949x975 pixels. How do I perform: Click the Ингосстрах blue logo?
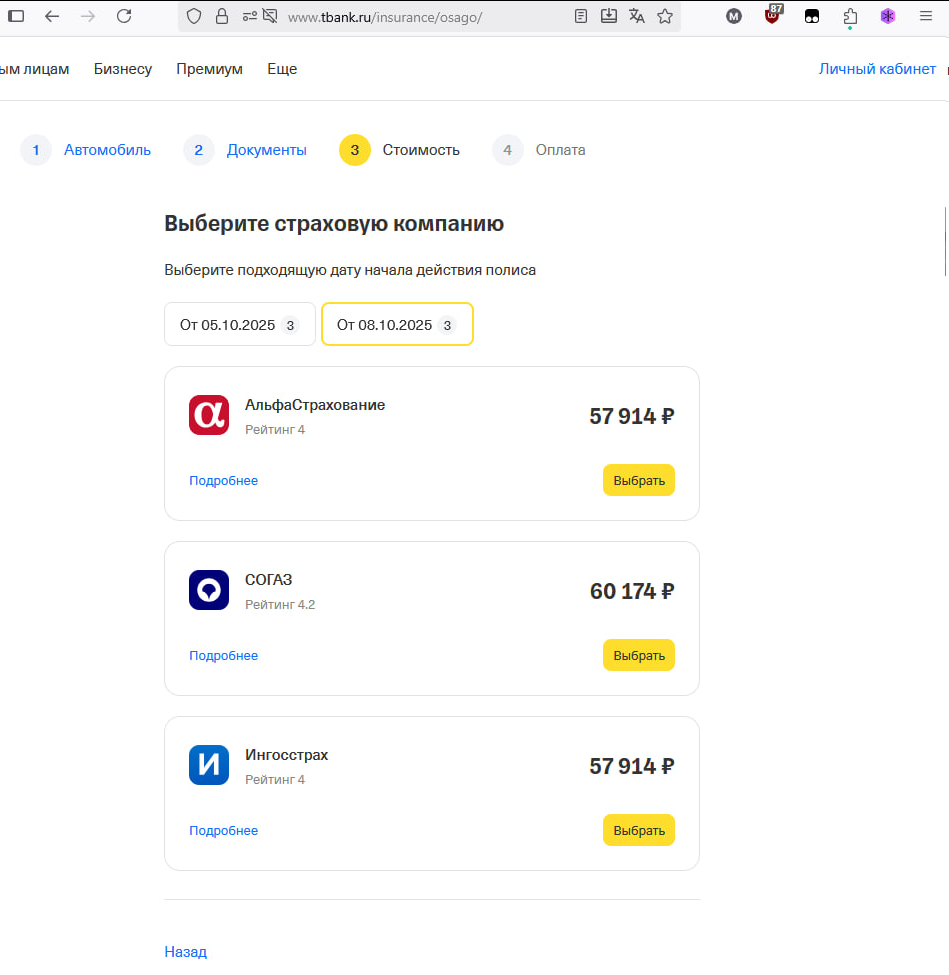tap(209, 765)
